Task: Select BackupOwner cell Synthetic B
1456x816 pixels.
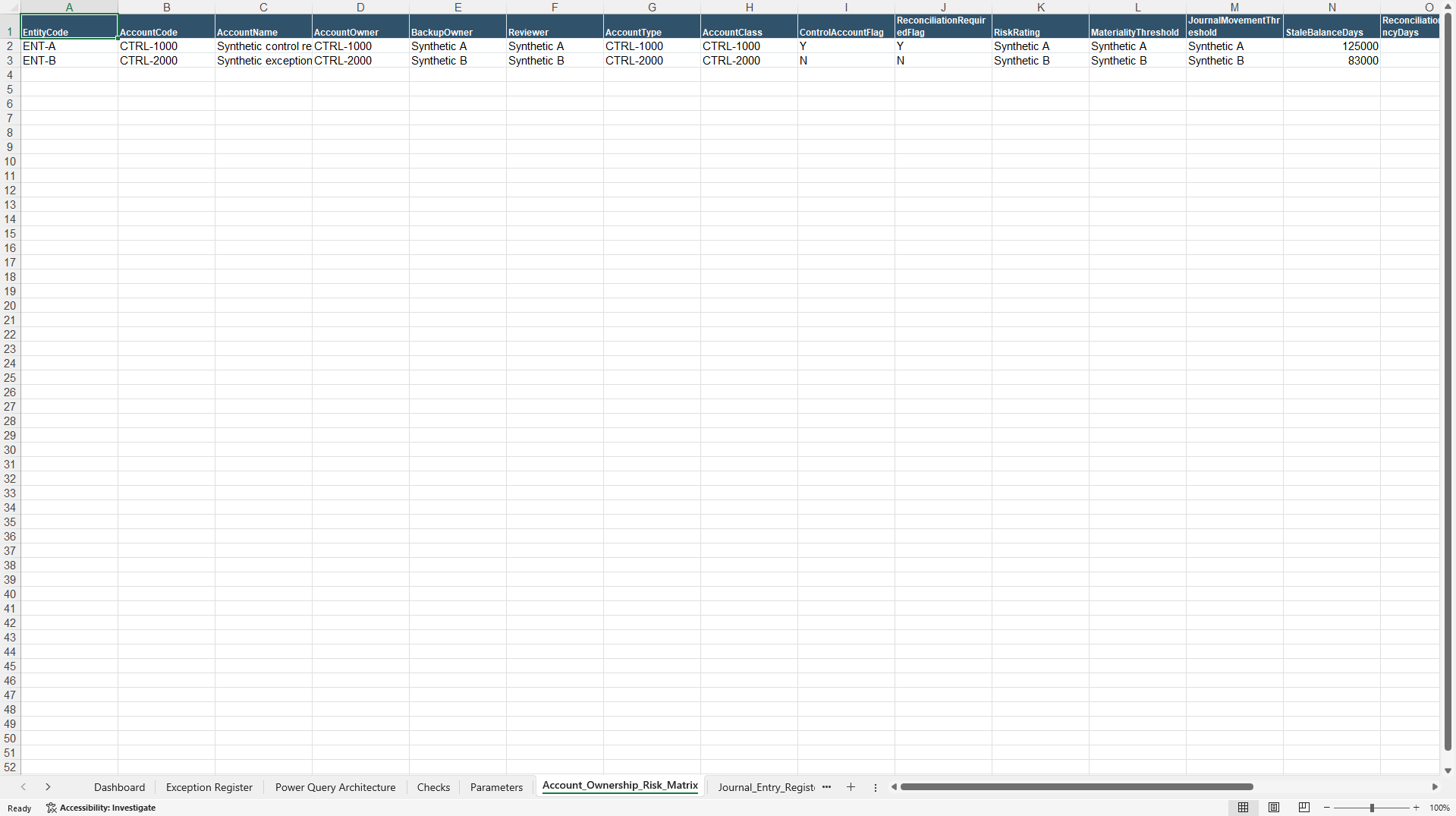Action: click(x=458, y=61)
